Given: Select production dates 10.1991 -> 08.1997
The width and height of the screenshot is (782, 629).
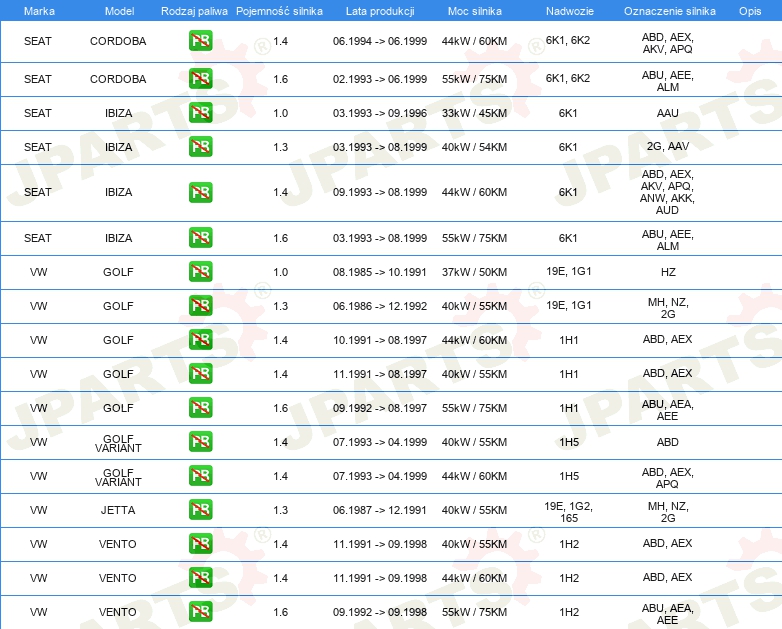Looking at the screenshot, I should coord(380,340).
